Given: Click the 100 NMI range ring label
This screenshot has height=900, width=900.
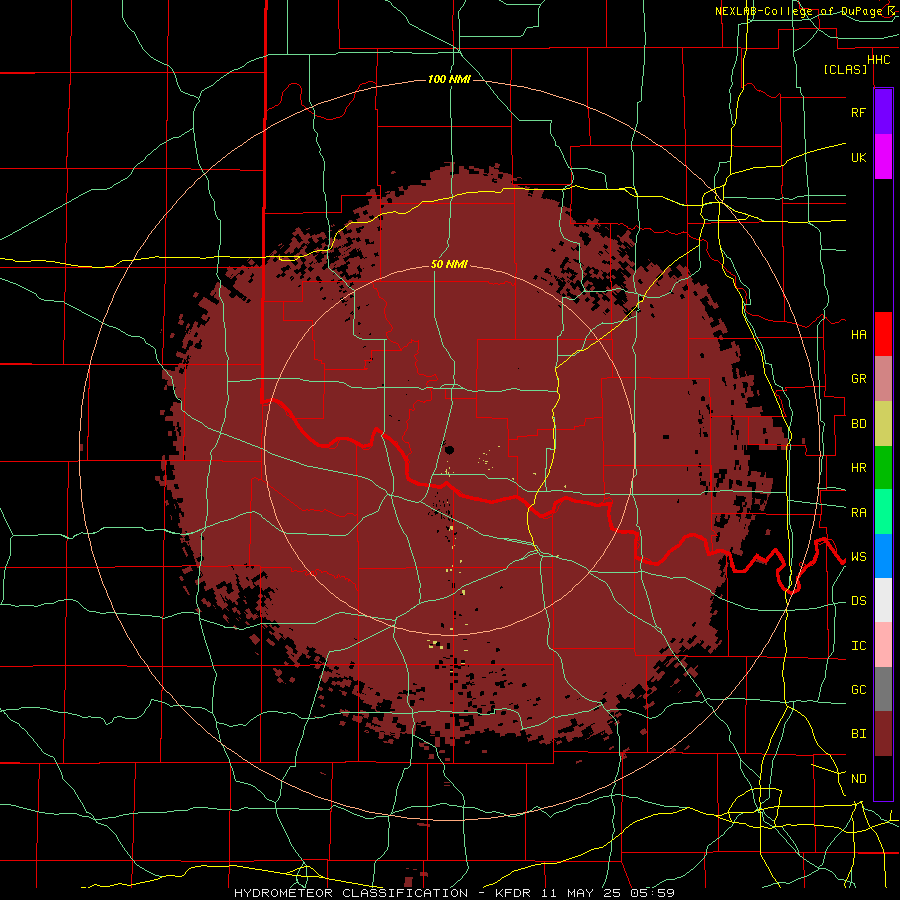Looking at the screenshot, I should click(x=449, y=79).
